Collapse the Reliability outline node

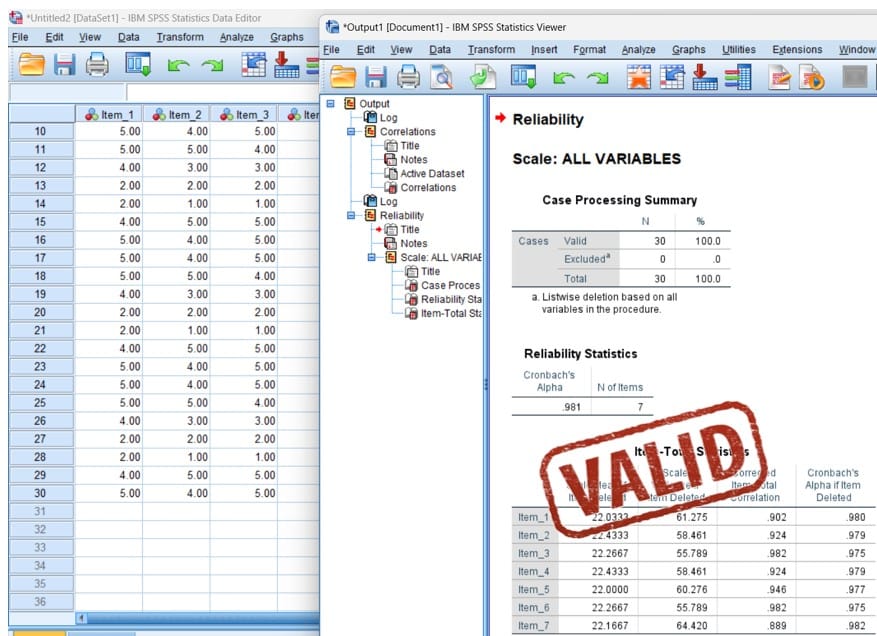tap(351, 215)
